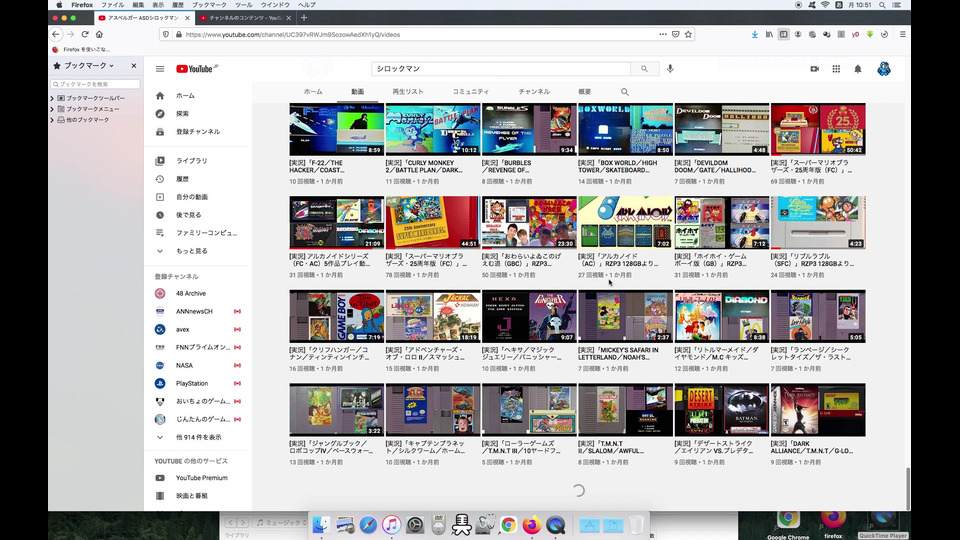960x540 pixels.
Task: Switch to the チャンネル channel tab
Action: pyautogui.click(x=534, y=92)
